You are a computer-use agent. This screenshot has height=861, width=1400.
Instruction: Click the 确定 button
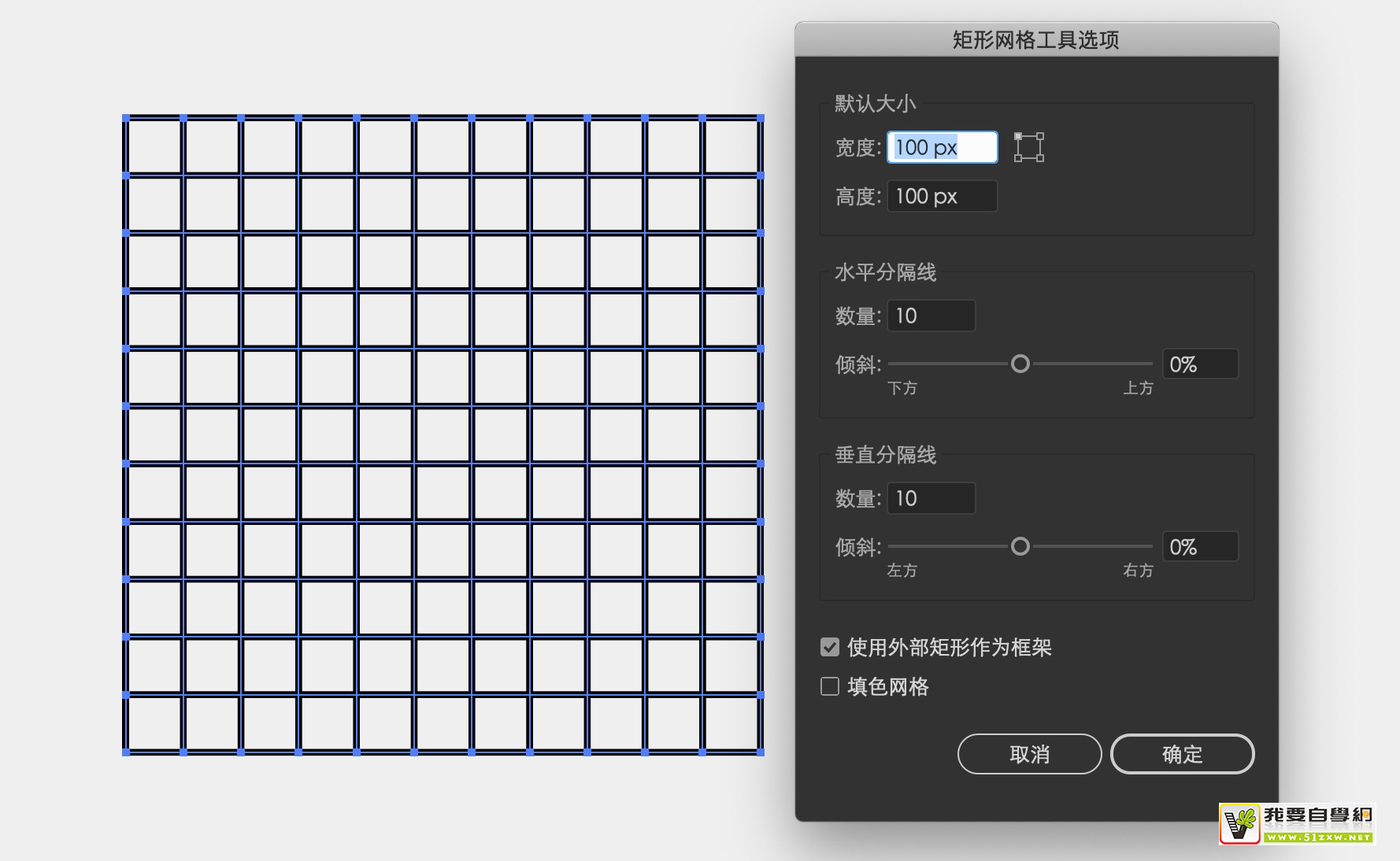coord(1182,754)
